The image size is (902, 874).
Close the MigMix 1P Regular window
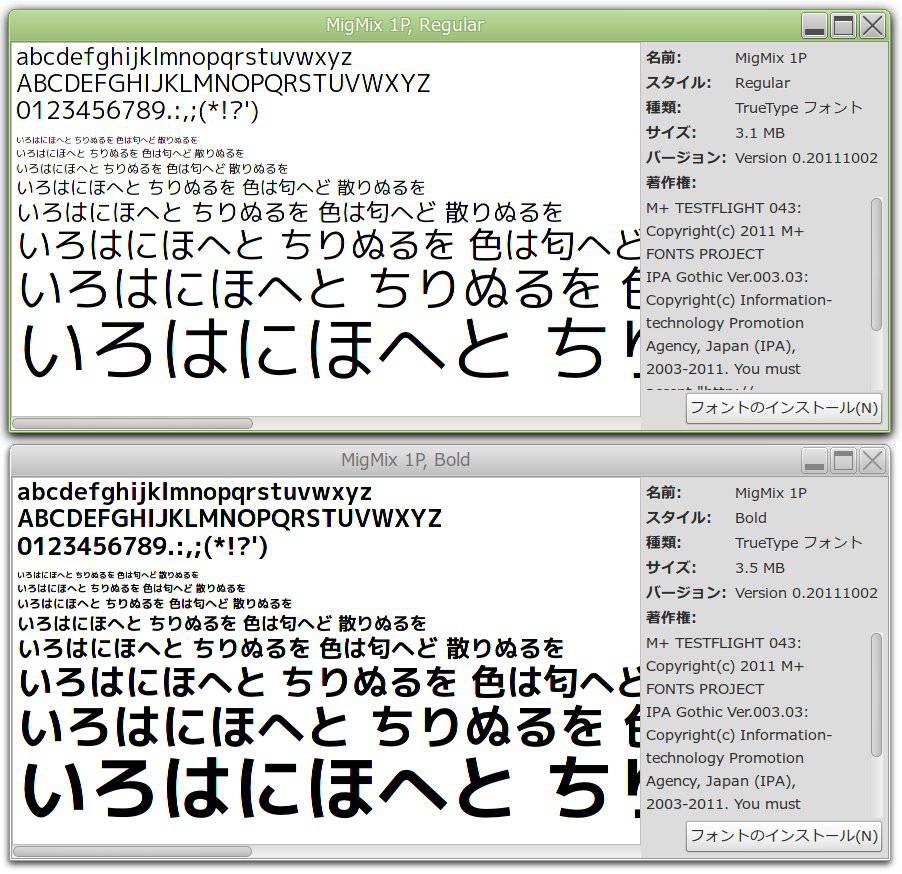click(873, 26)
